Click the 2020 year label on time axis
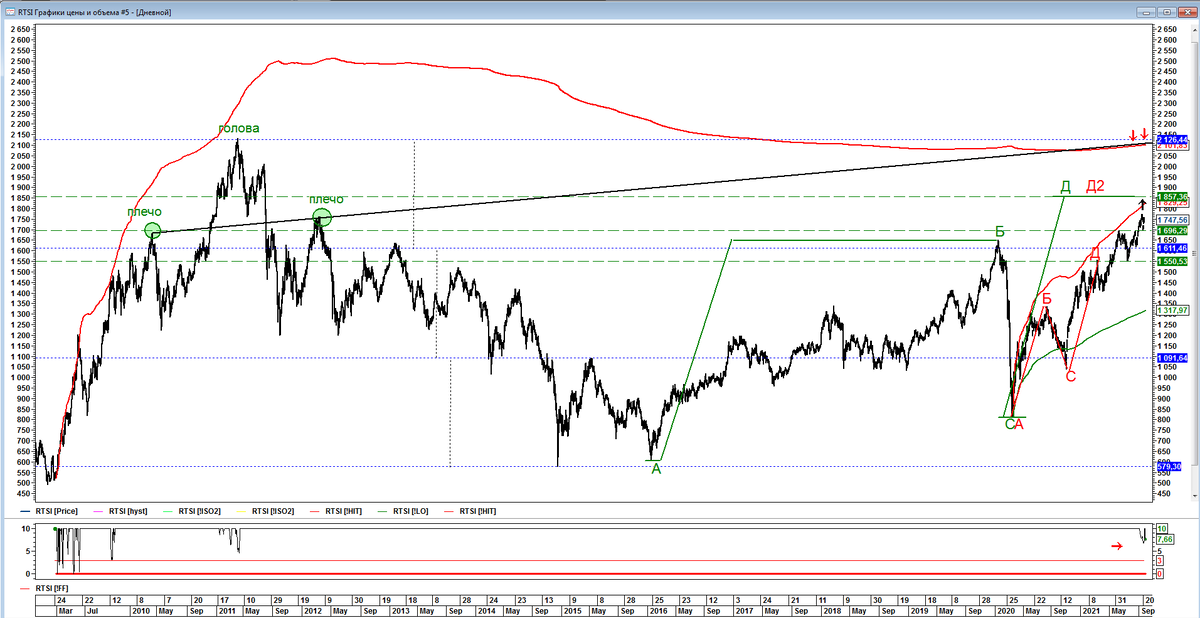The width and height of the screenshot is (1200, 618). pos(1008,610)
